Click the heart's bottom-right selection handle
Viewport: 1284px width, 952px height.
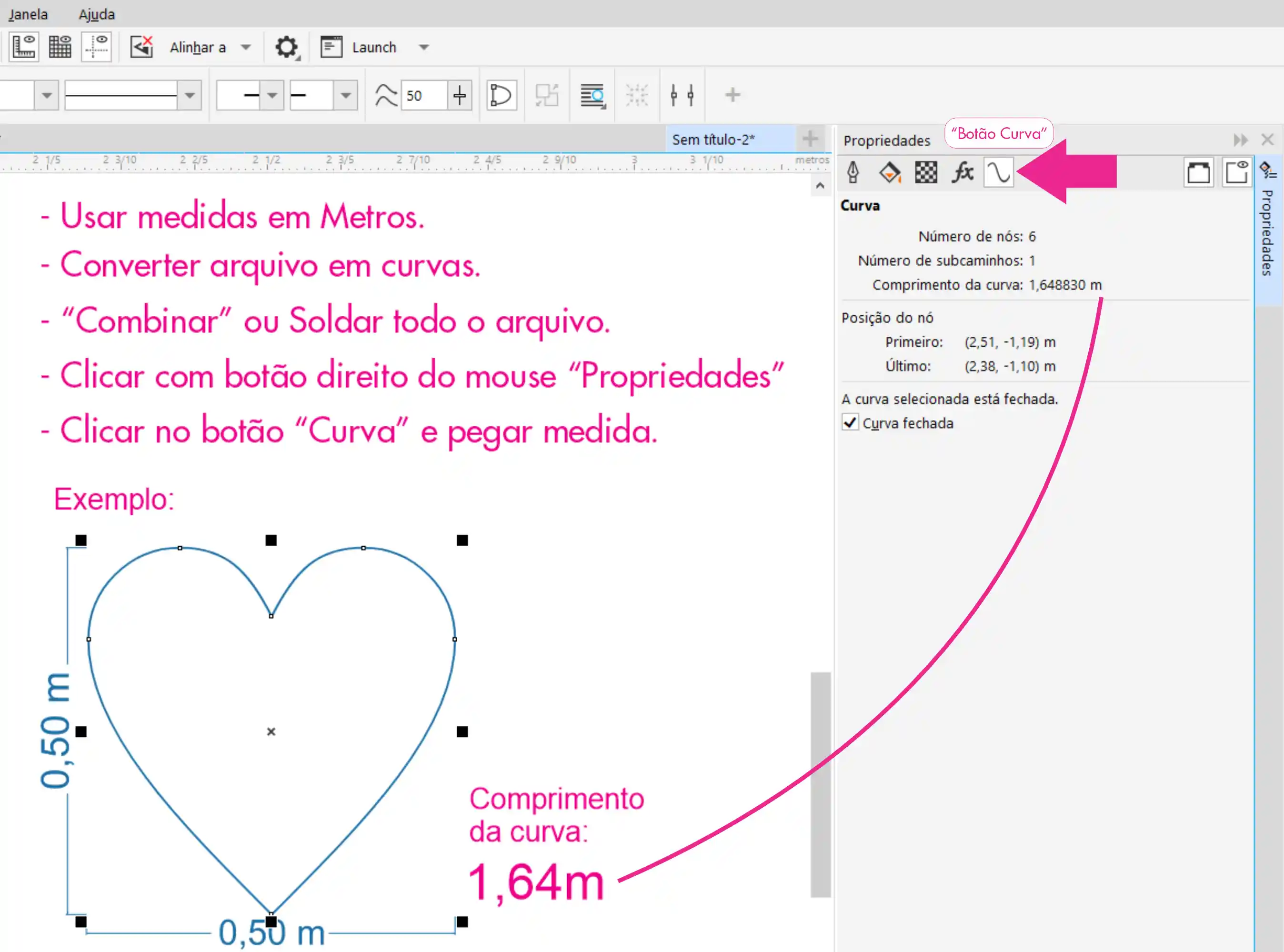click(462, 922)
